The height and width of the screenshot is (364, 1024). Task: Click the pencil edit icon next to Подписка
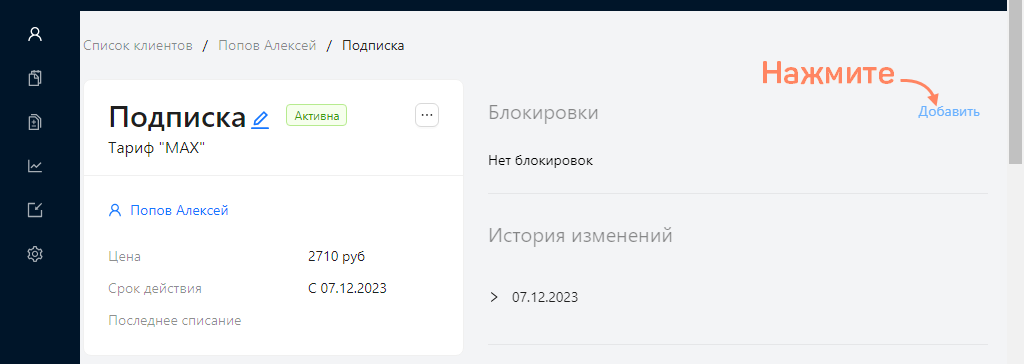pos(261,120)
